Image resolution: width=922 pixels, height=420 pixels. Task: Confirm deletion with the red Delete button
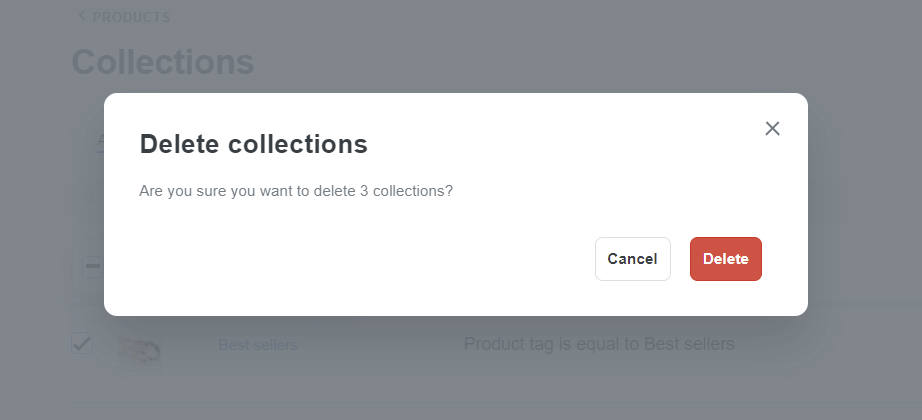[x=726, y=259]
